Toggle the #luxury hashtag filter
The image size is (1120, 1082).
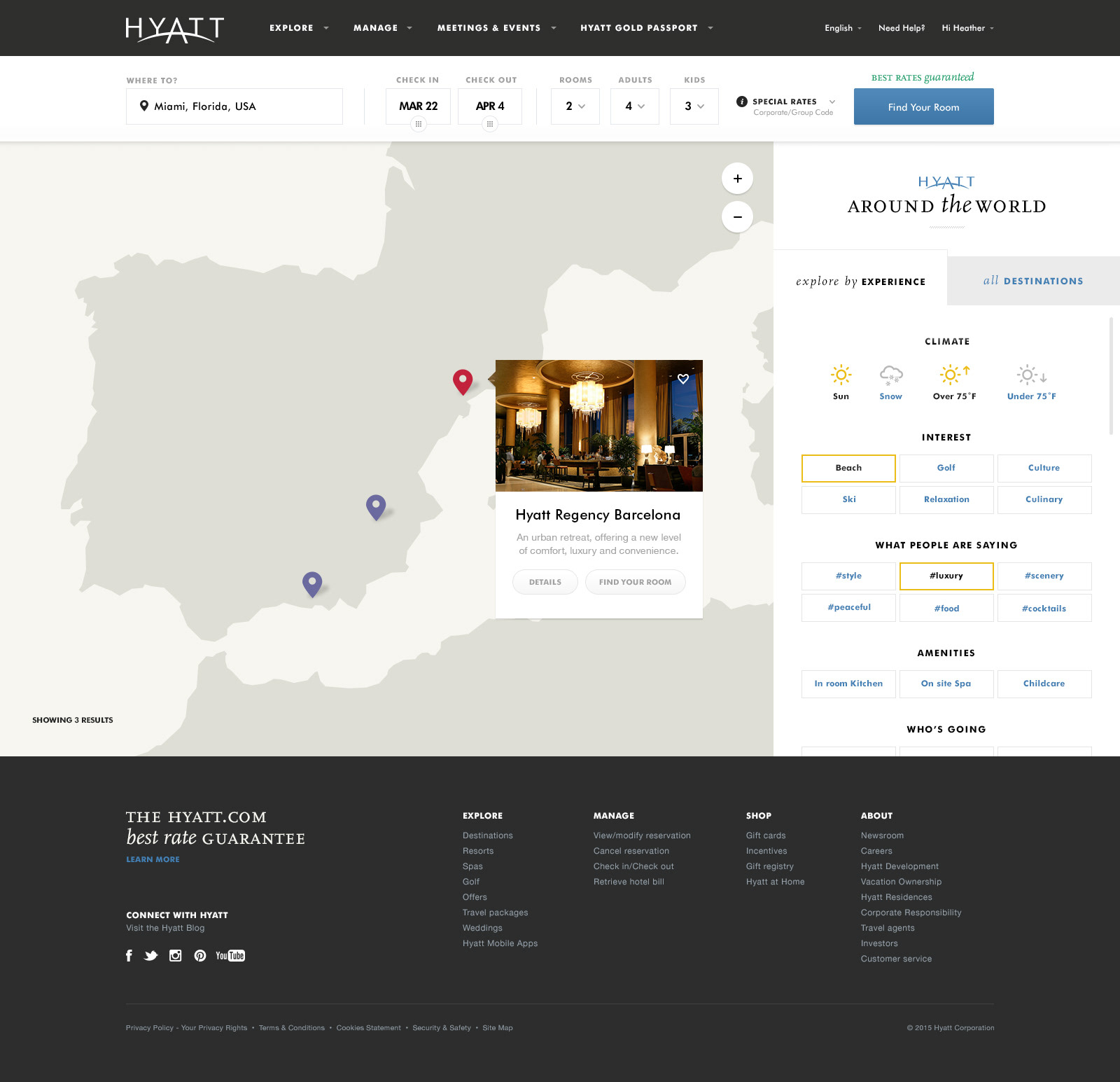pyautogui.click(x=946, y=576)
